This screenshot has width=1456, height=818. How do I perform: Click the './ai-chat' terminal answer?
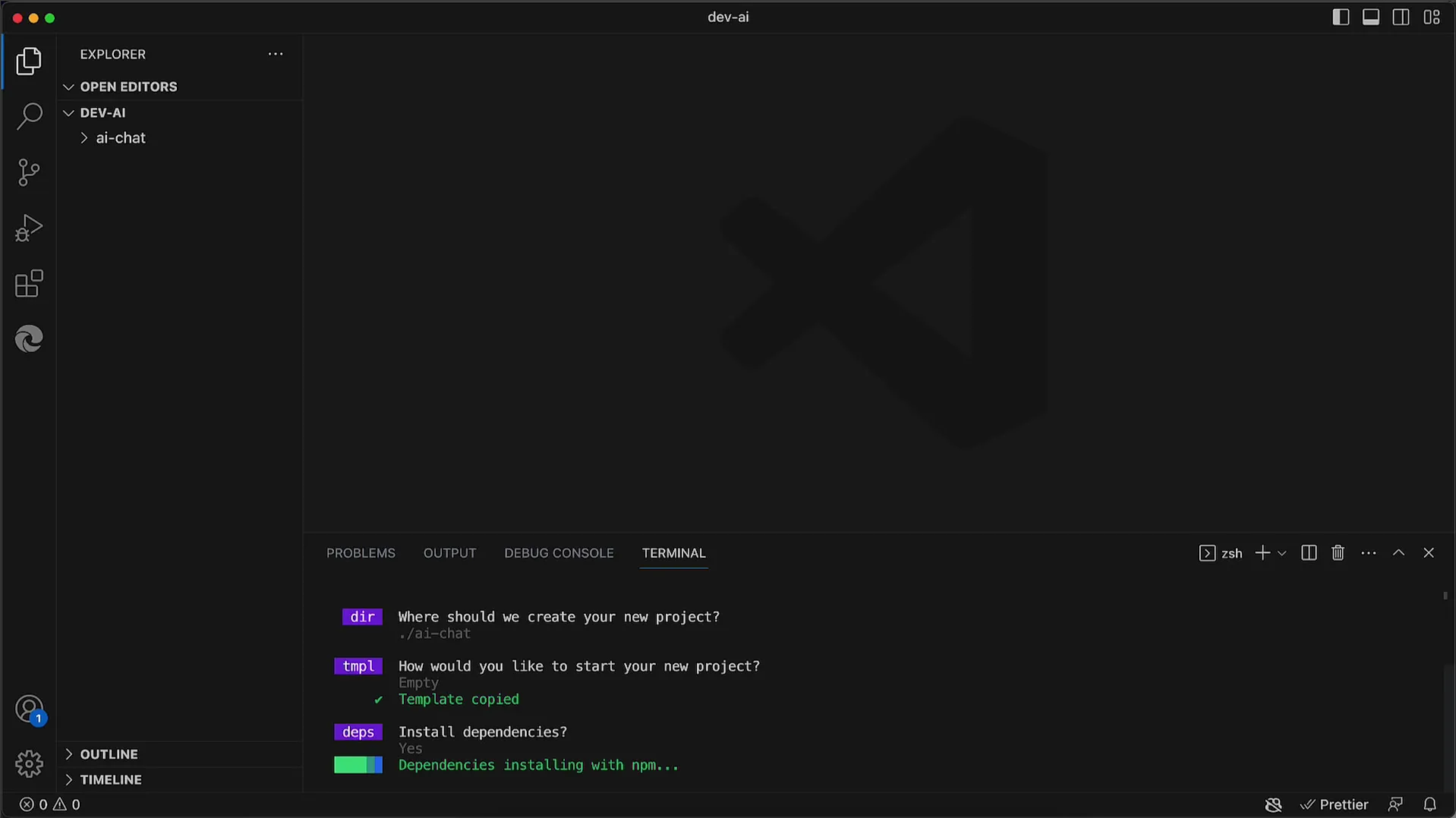[434, 634]
